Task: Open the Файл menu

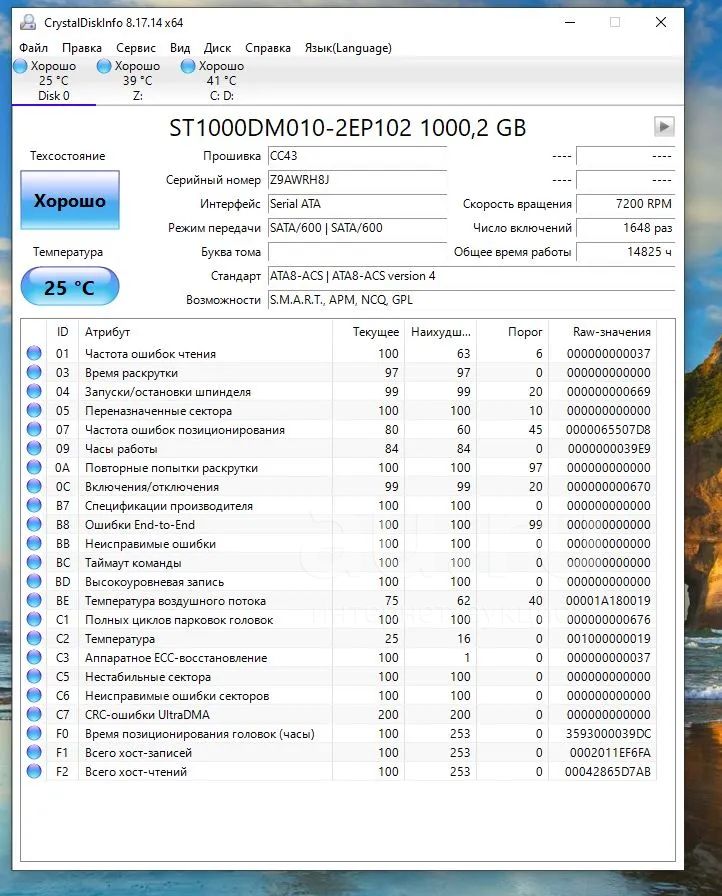Action: (33, 48)
